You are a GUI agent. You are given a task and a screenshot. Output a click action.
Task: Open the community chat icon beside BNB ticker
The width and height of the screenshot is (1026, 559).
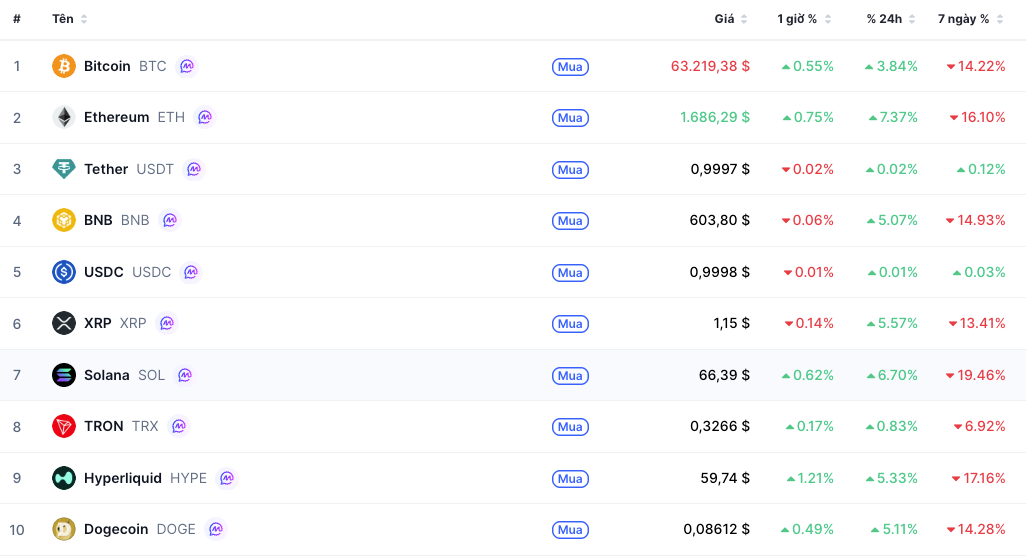[169, 220]
